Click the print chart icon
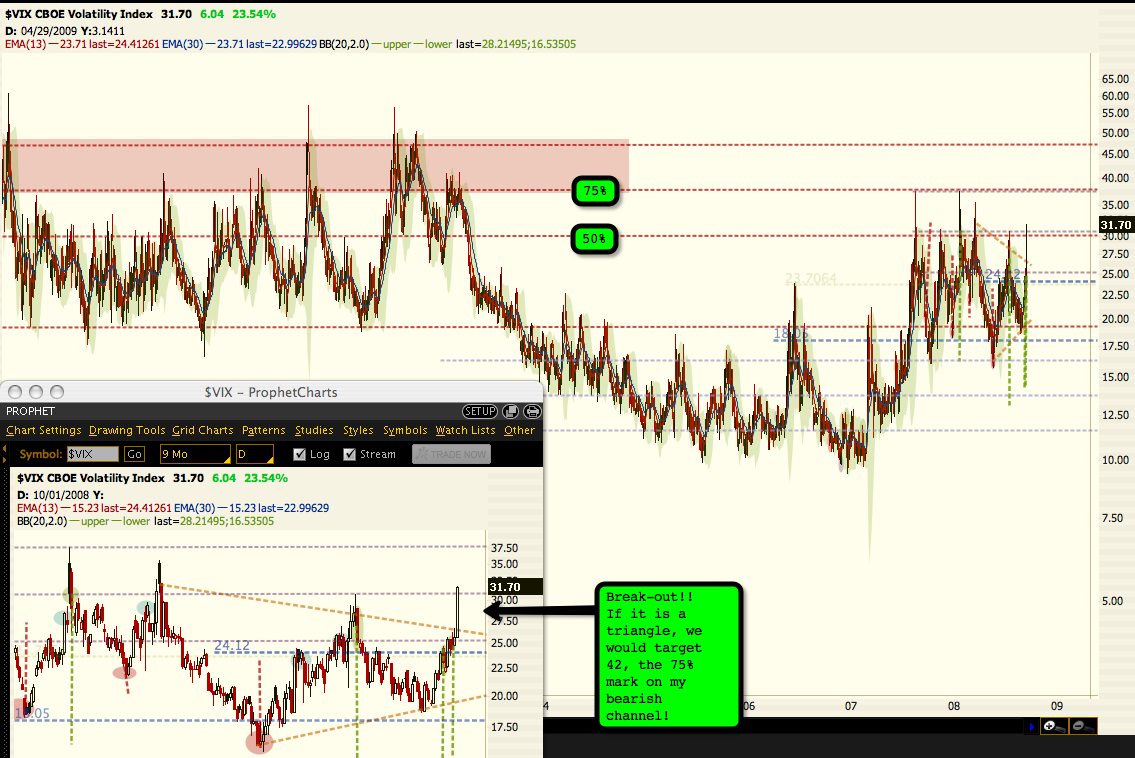Image resolution: width=1135 pixels, height=758 pixels. click(x=532, y=411)
